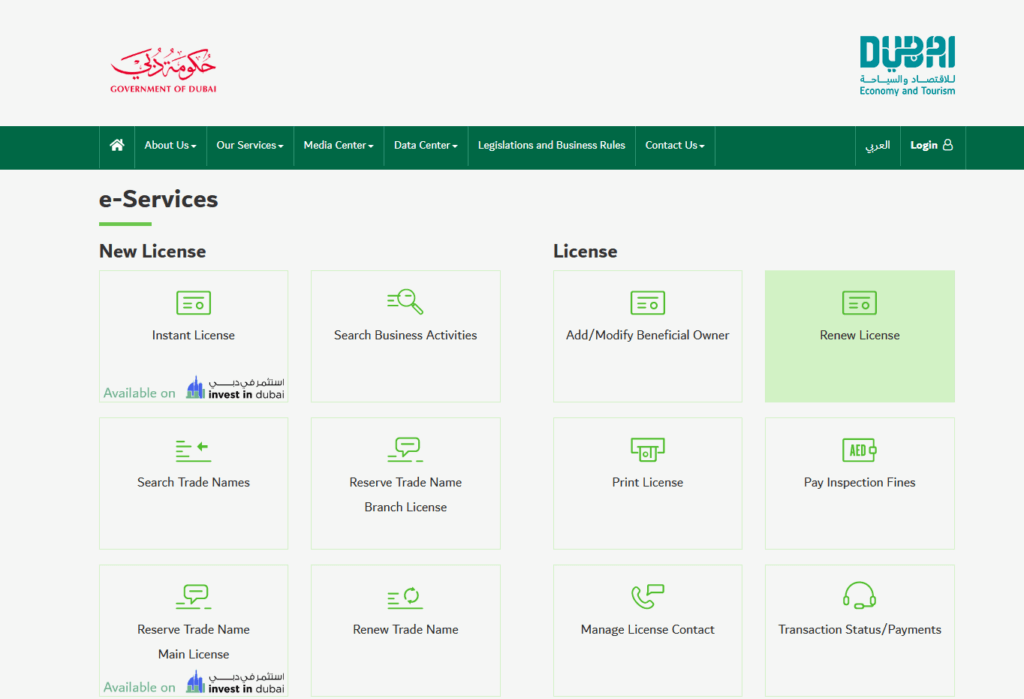The width and height of the screenshot is (1024, 699).
Task: Select Legislations and Business Rules menu item
Action: tap(551, 146)
